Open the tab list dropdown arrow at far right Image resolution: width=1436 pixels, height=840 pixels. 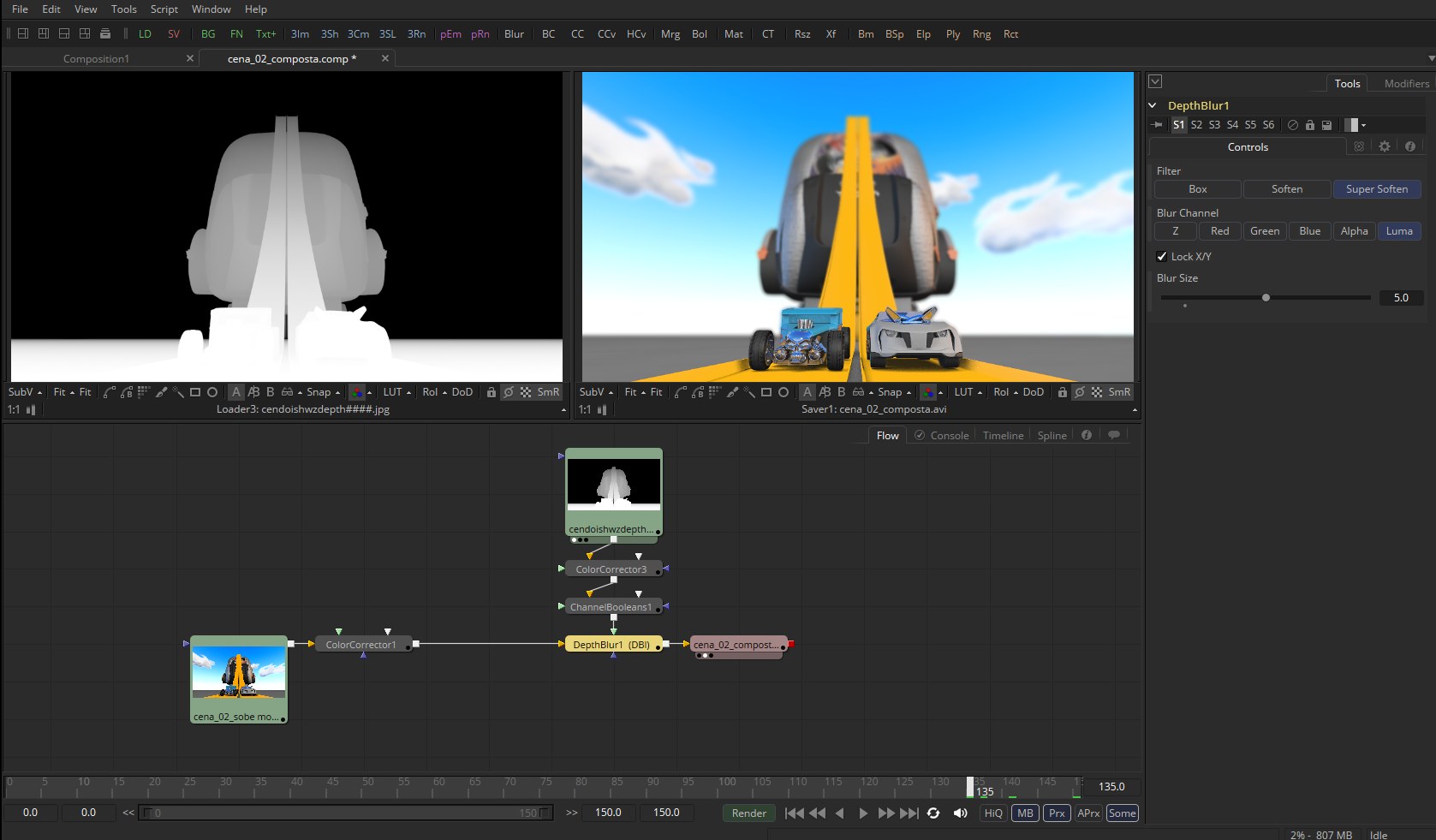click(1431, 59)
